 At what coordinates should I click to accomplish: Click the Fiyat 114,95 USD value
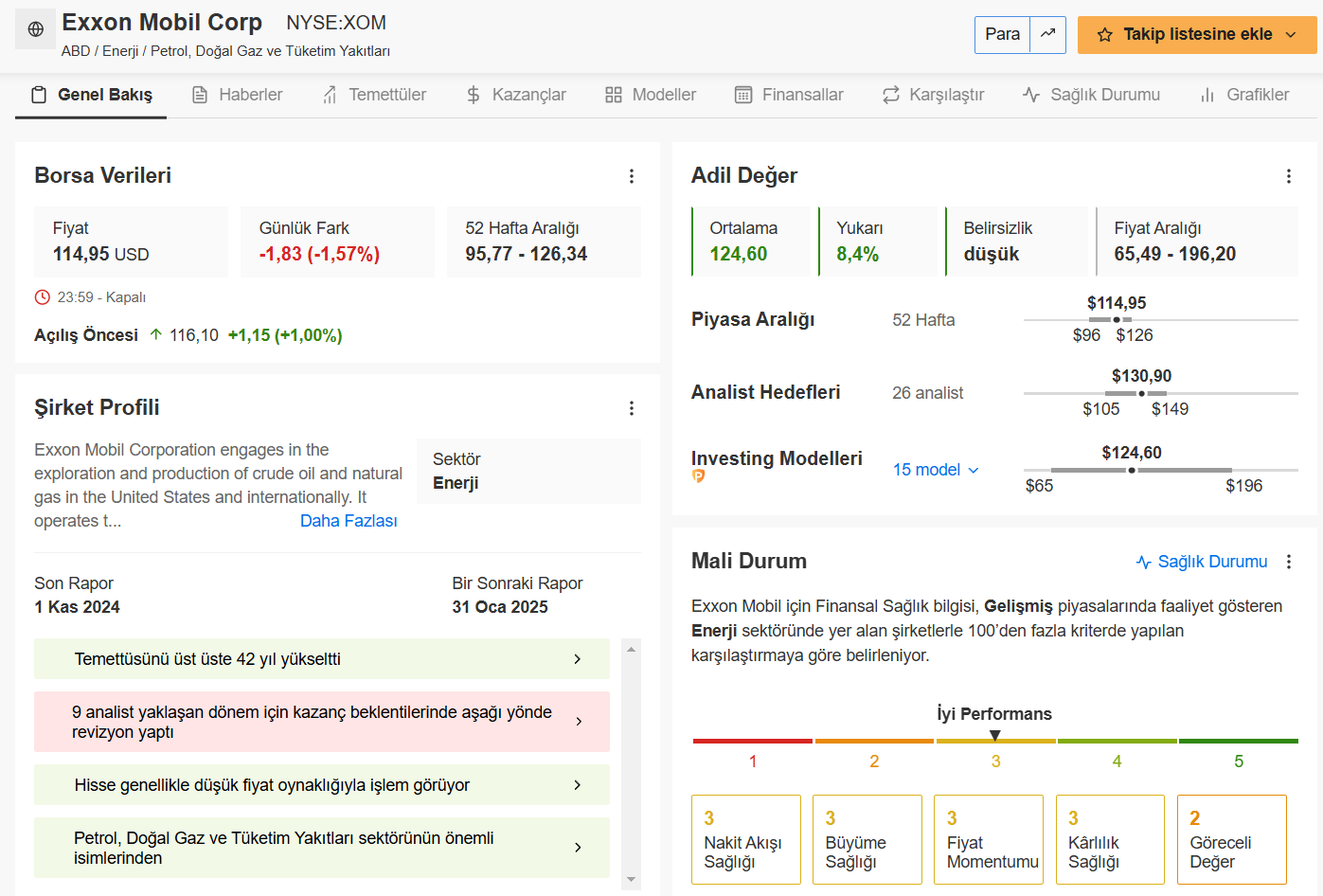tap(101, 254)
